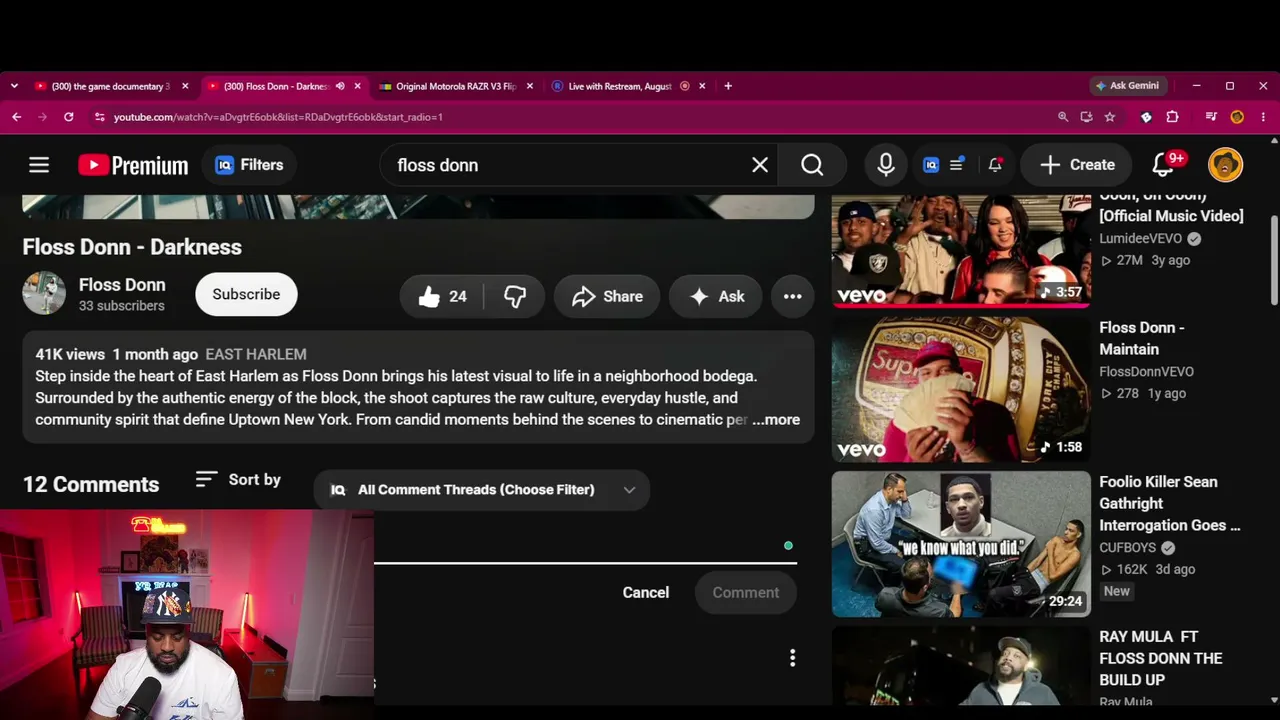The image size is (1280, 720).
Task: Close the Live with Restream tab
Action: 702,86
